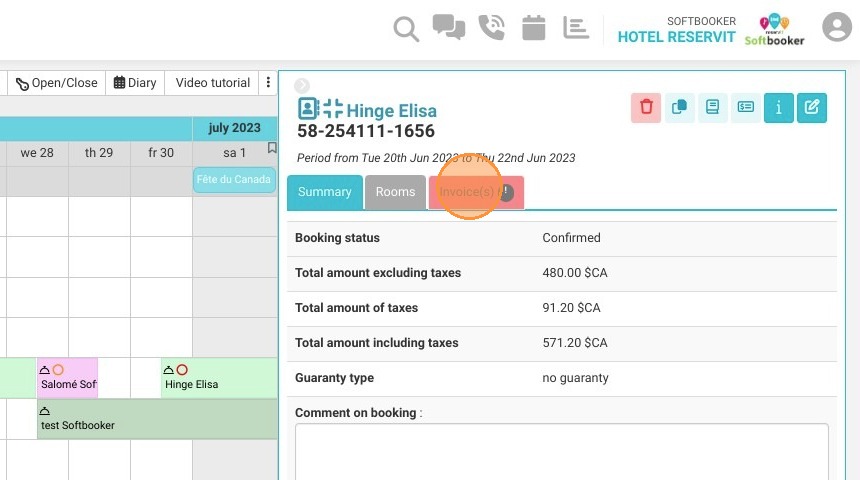Image resolution: width=860 pixels, height=480 pixels.
Task: Open the booking log book icon
Action: pos(712,108)
